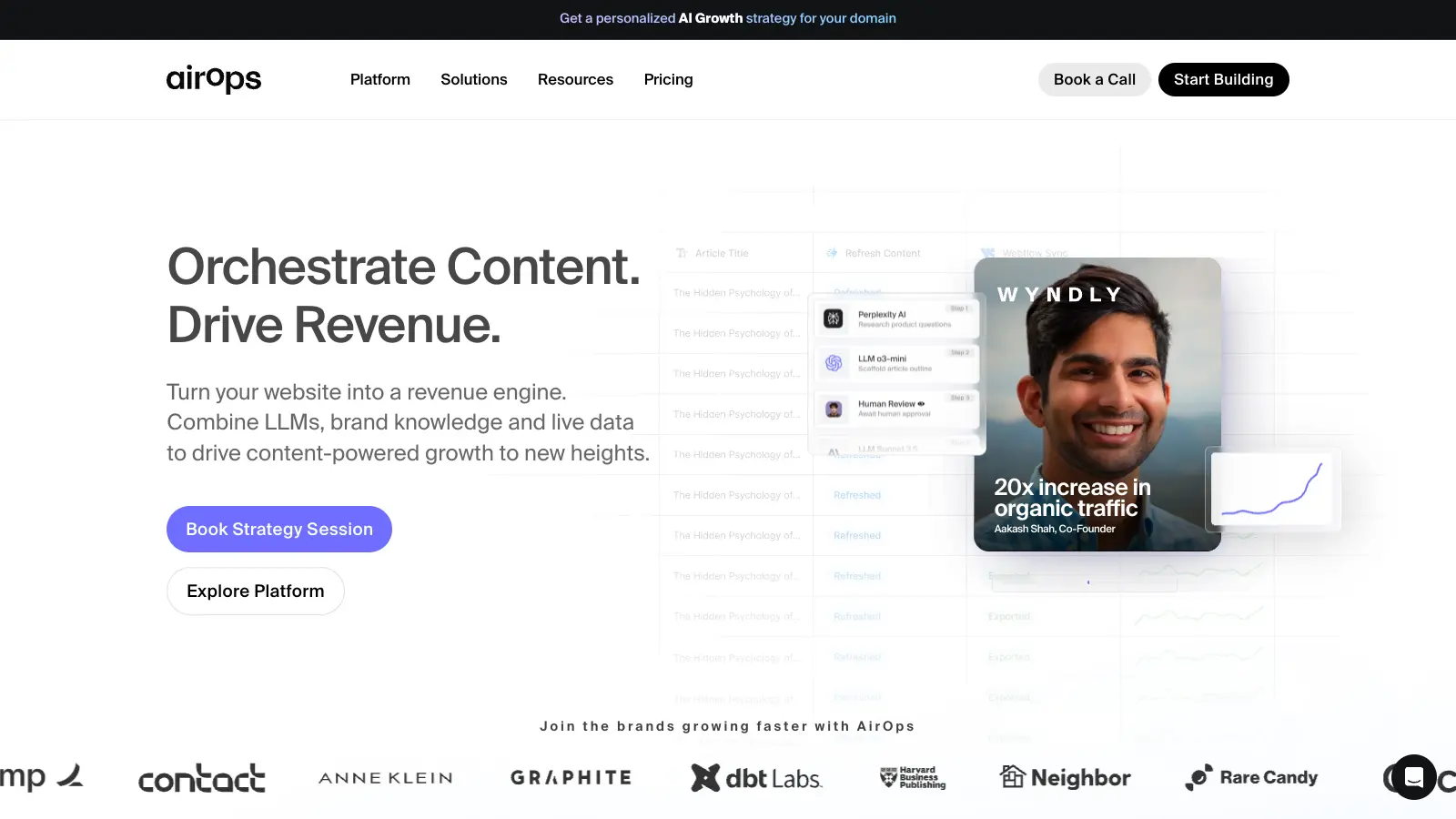Click the Harvard Business Publishing logo
1456x819 pixels.
click(x=913, y=777)
